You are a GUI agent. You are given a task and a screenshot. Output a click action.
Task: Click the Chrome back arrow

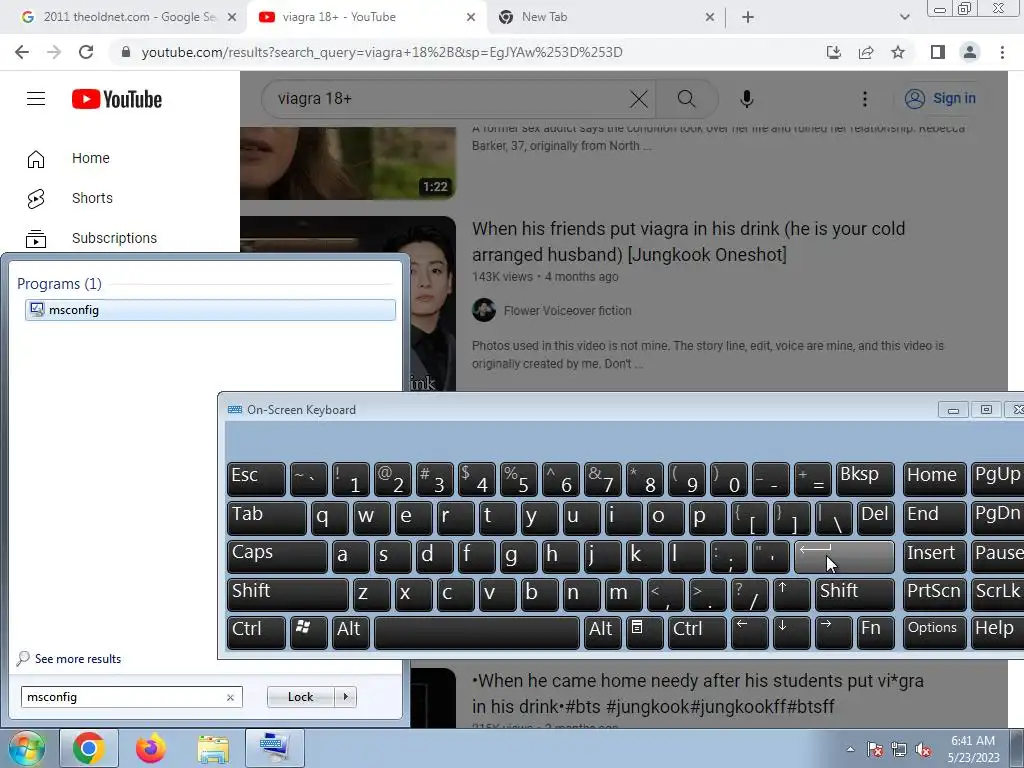coord(22,52)
